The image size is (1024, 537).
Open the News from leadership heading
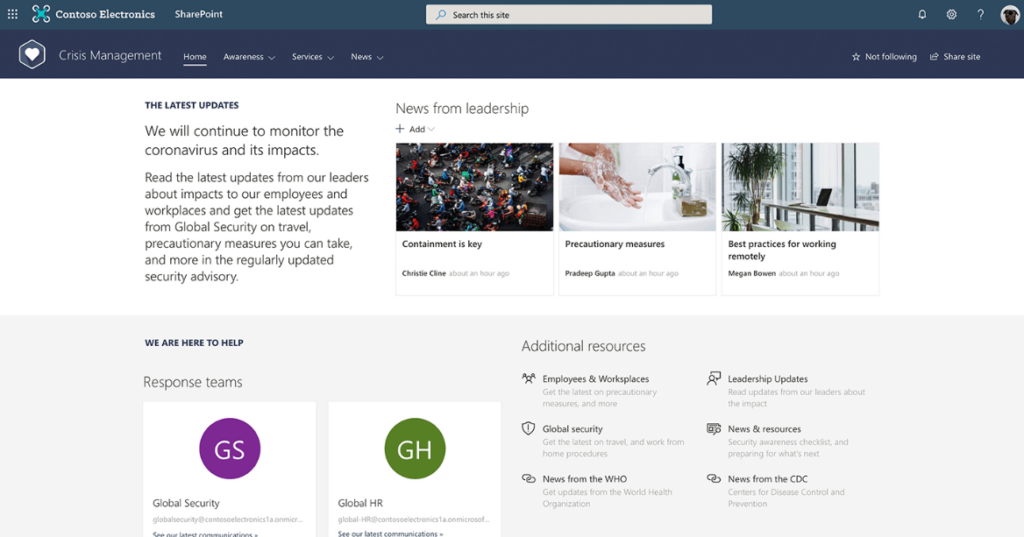tap(462, 108)
